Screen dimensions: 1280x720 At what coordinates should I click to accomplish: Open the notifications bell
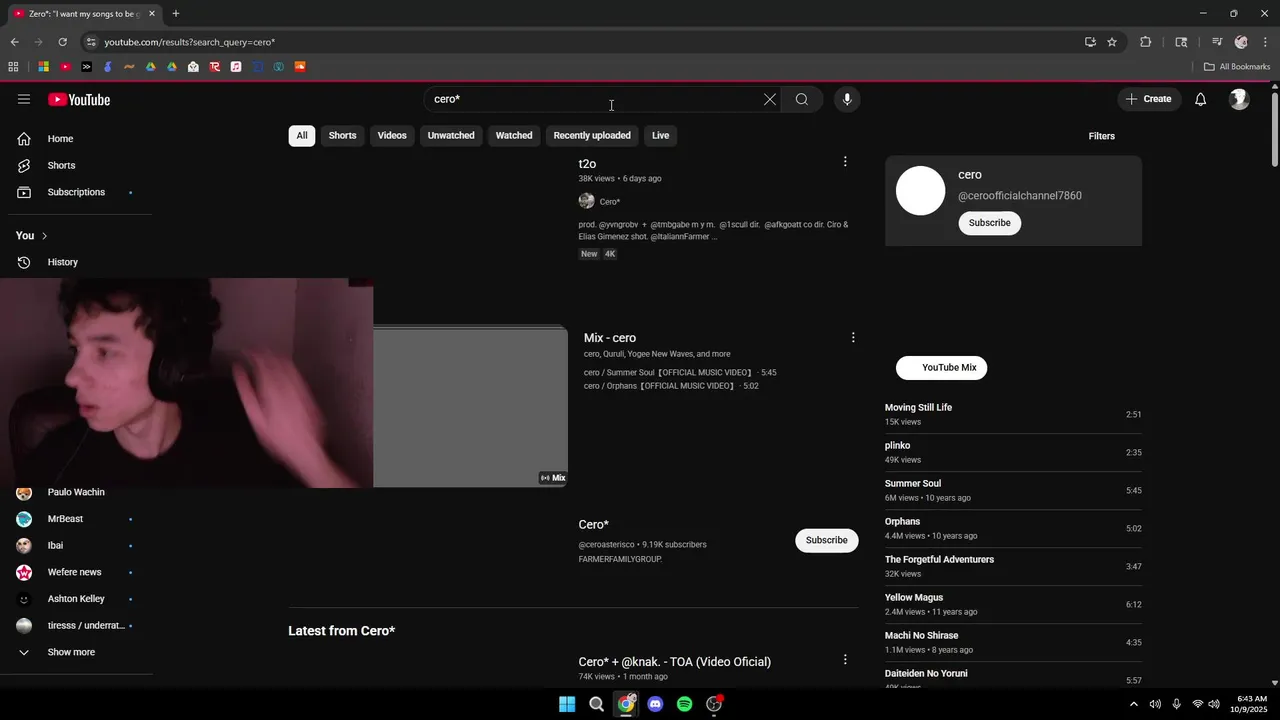[1201, 99]
